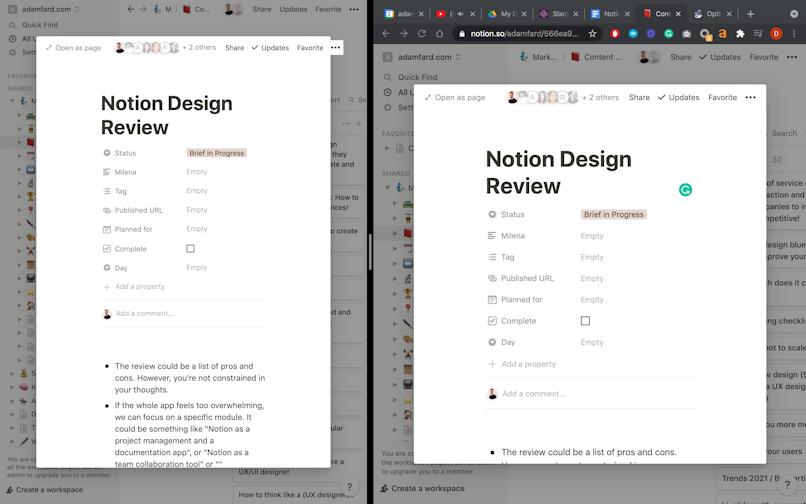Click Grammarly extension icon in Chrome toolbar

[668, 34]
